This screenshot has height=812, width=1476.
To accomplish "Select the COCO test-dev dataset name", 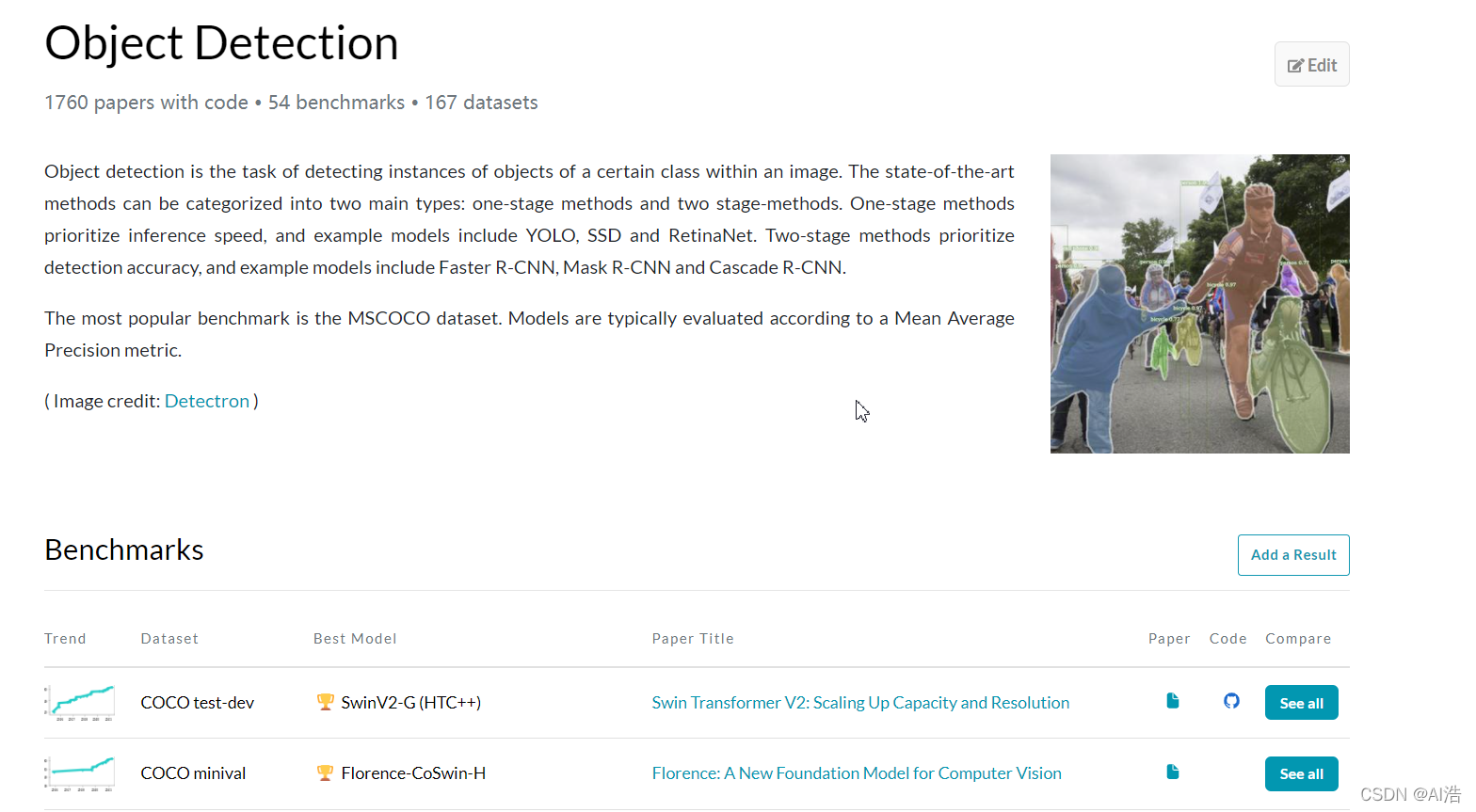I will pos(198,703).
